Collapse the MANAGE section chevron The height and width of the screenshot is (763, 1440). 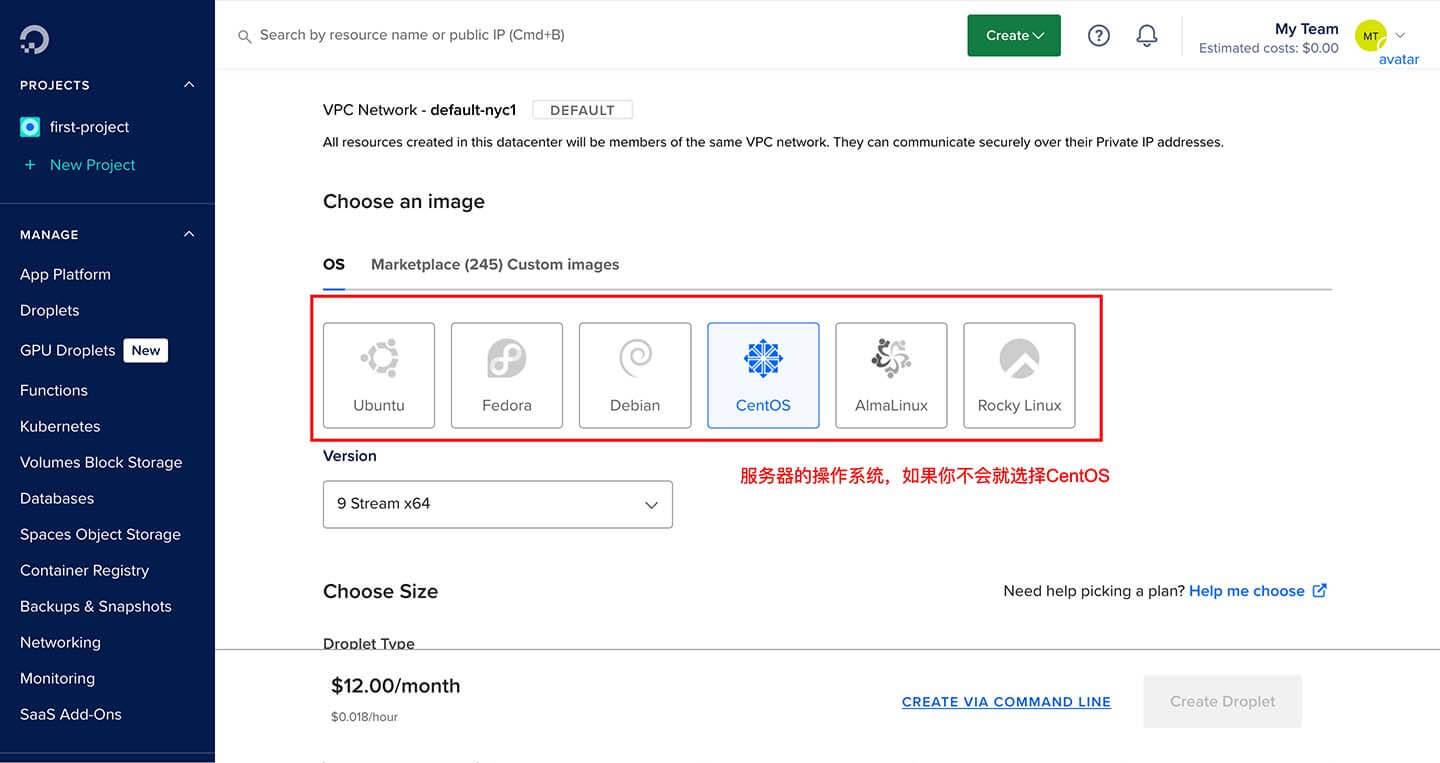click(x=189, y=234)
